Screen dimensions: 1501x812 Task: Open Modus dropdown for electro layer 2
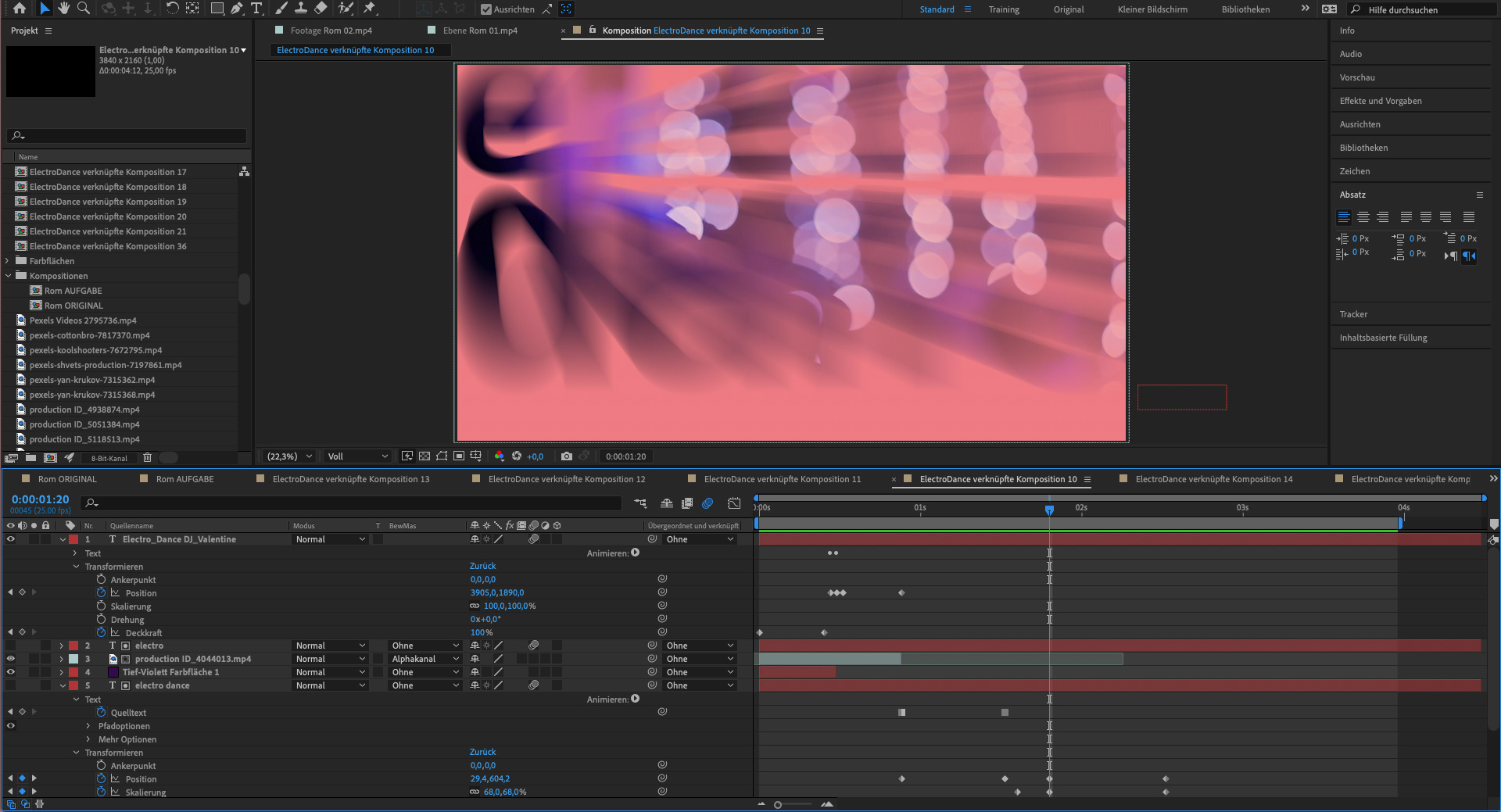click(330, 646)
